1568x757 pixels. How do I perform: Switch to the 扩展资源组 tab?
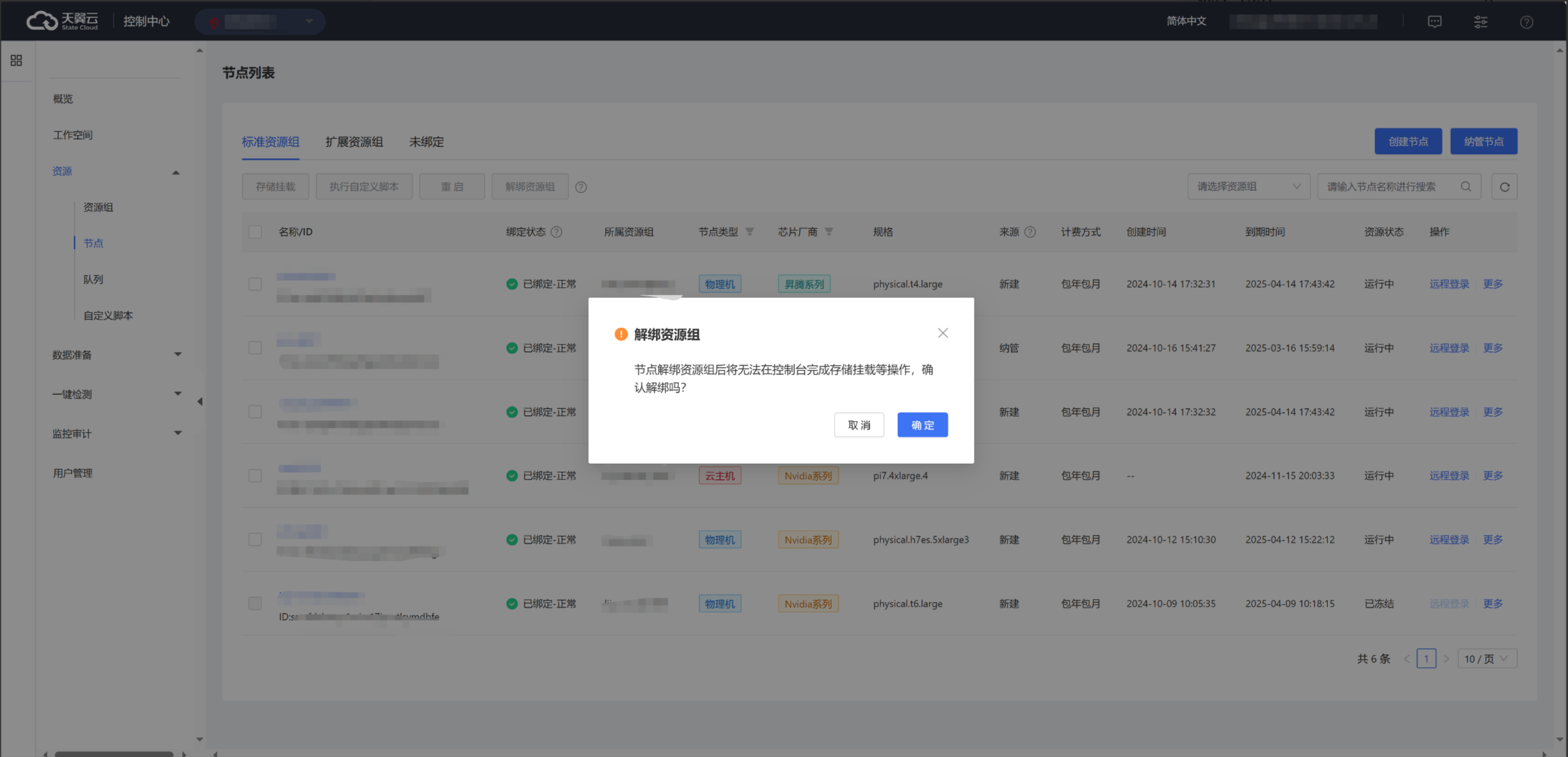point(354,142)
